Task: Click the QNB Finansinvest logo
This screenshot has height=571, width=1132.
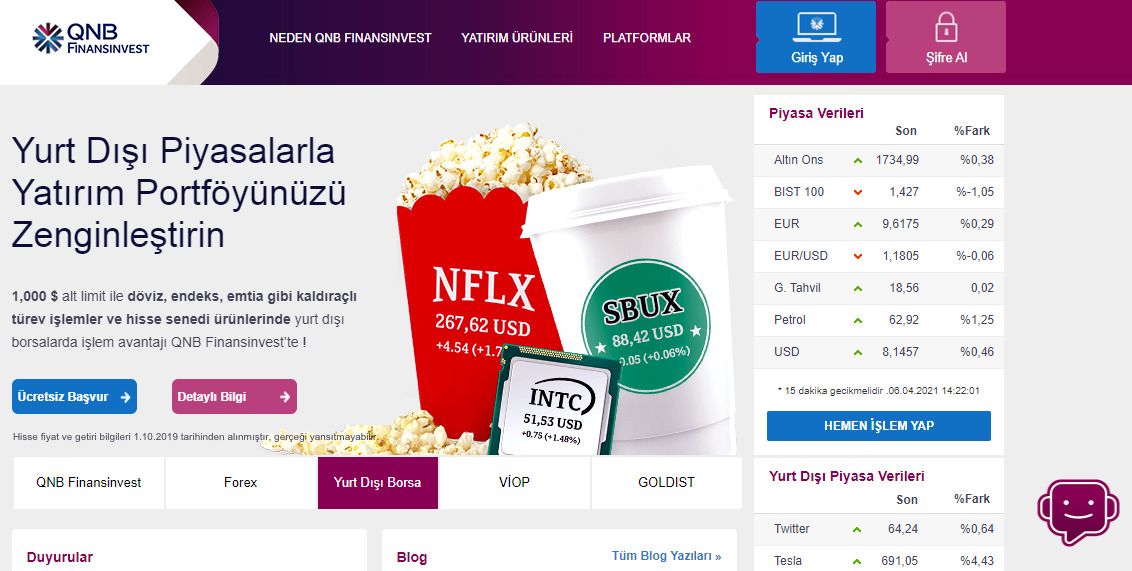Action: (x=91, y=38)
